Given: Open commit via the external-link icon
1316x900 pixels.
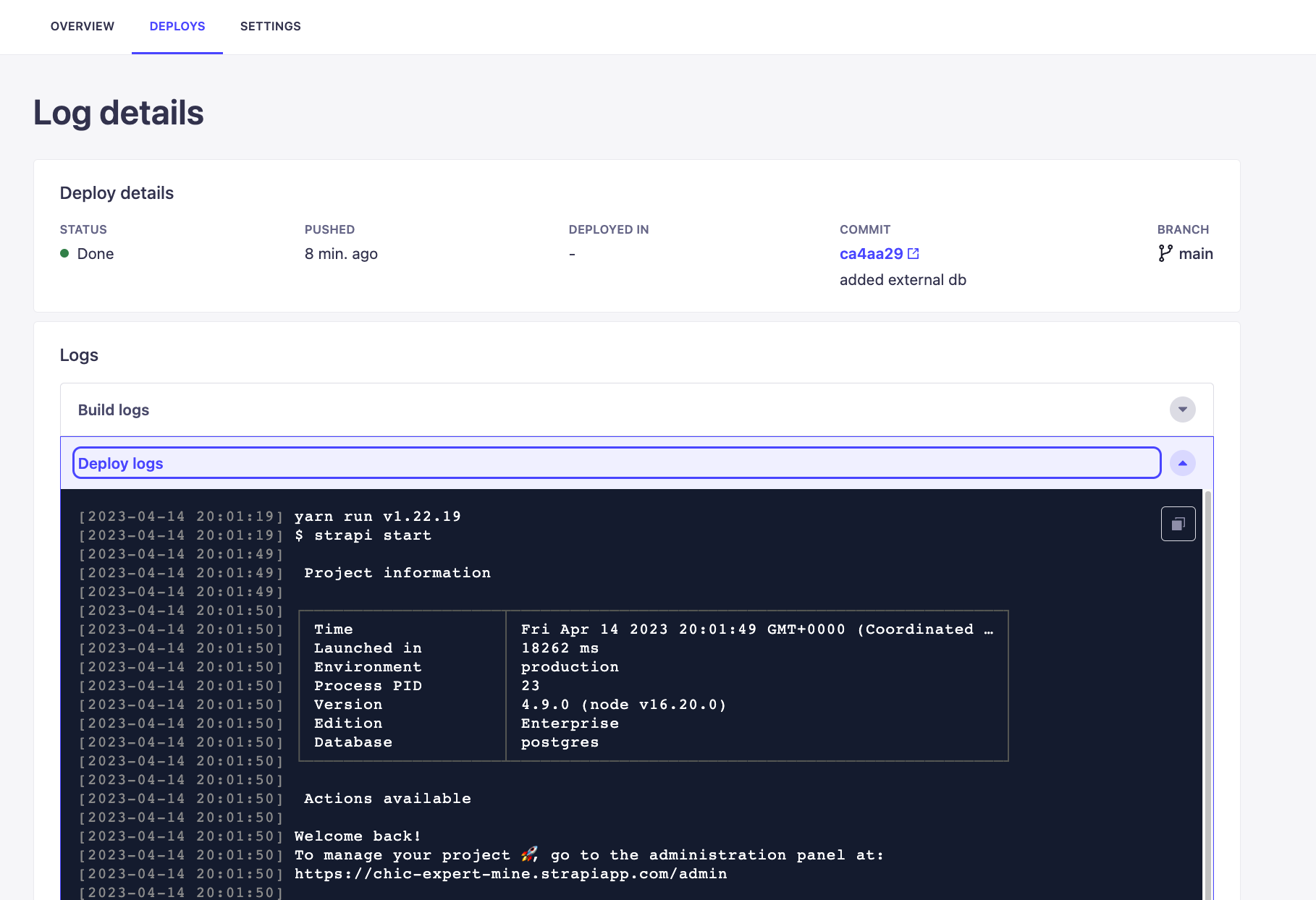Looking at the screenshot, I should (914, 253).
